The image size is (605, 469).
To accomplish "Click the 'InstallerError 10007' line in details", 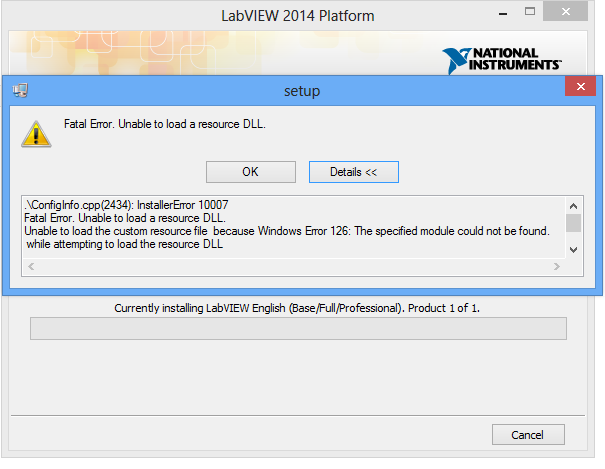I will 126,205.
